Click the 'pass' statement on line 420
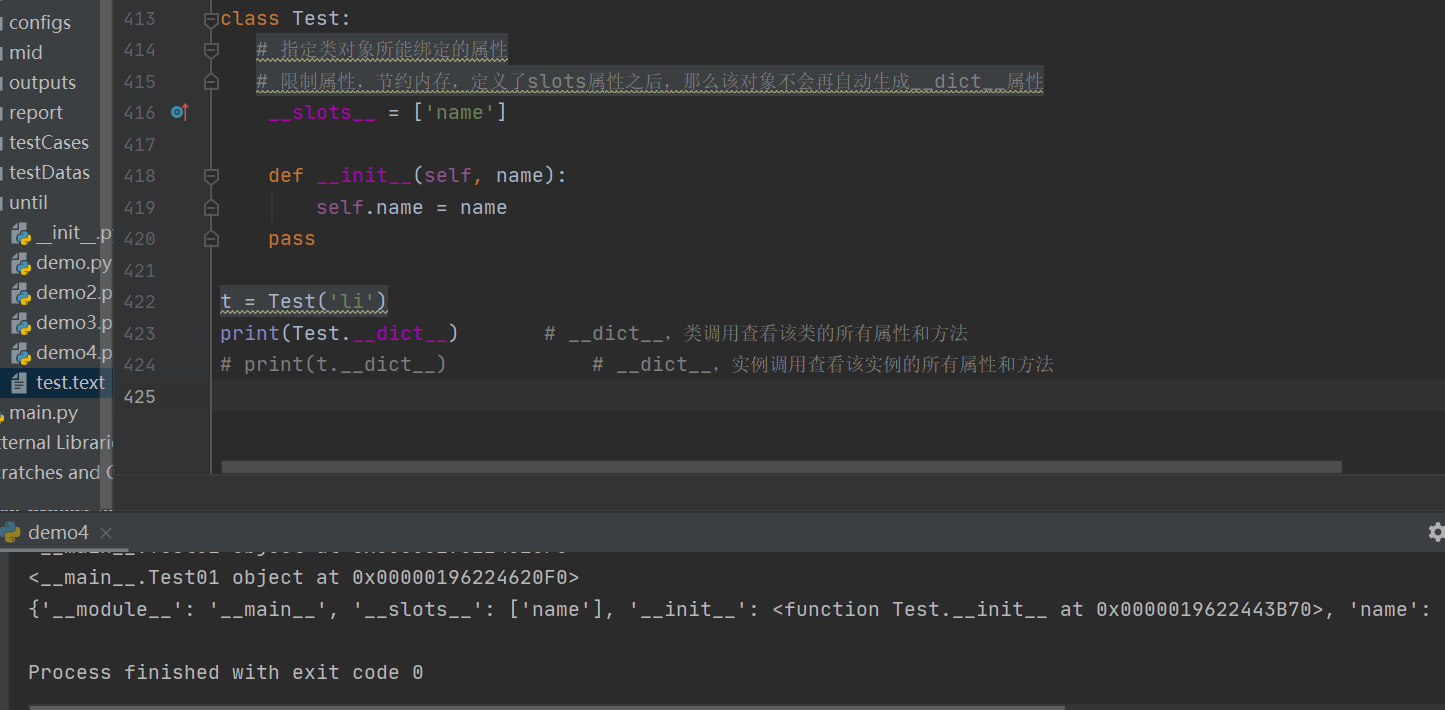 point(292,239)
